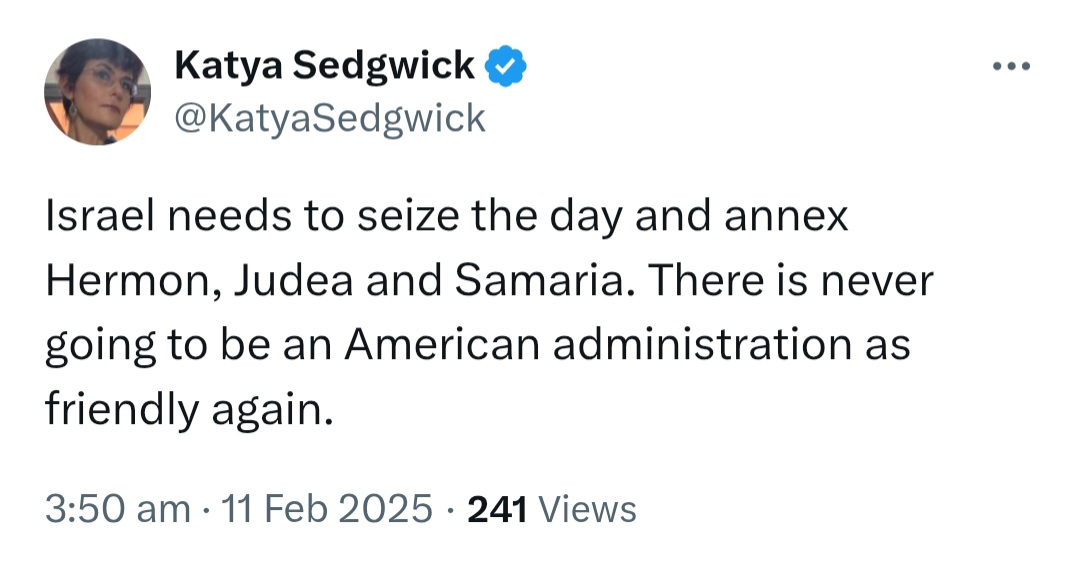Click the 3:50 am timestamp
The height and width of the screenshot is (576, 1080).
point(118,510)
